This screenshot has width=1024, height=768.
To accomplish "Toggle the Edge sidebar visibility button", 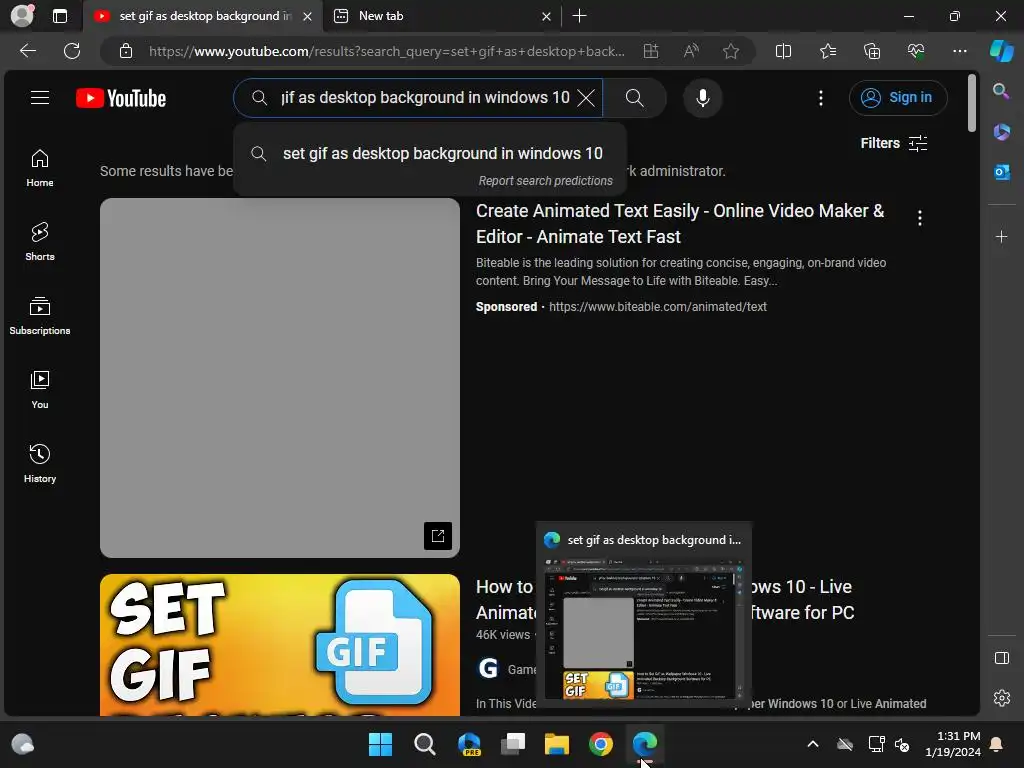I will [1001, 658].
